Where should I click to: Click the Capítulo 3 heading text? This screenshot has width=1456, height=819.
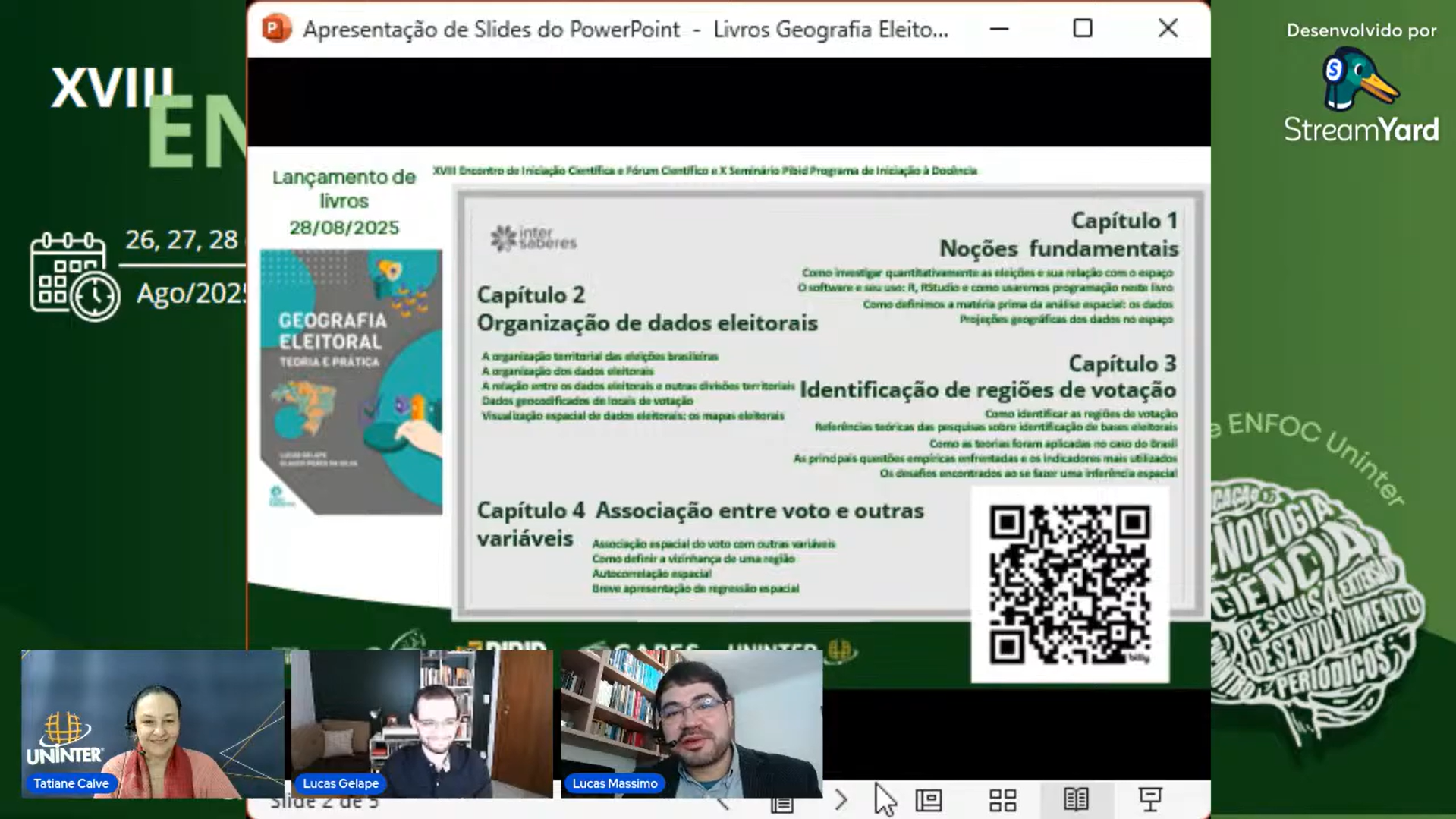1121,364
